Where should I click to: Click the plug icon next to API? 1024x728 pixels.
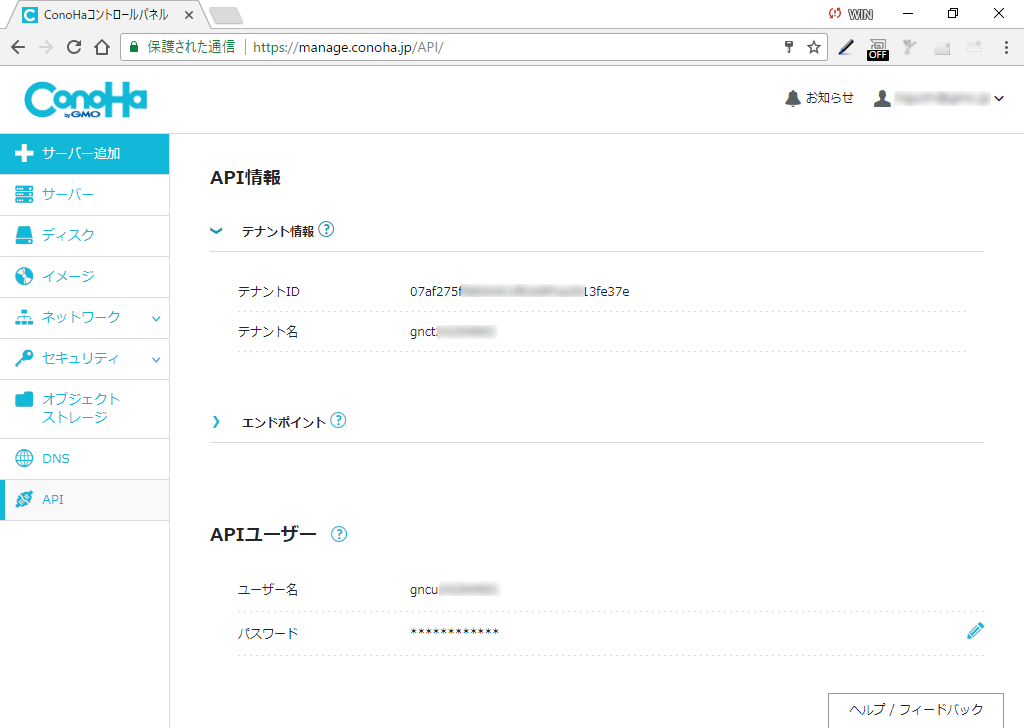(24, 499)
